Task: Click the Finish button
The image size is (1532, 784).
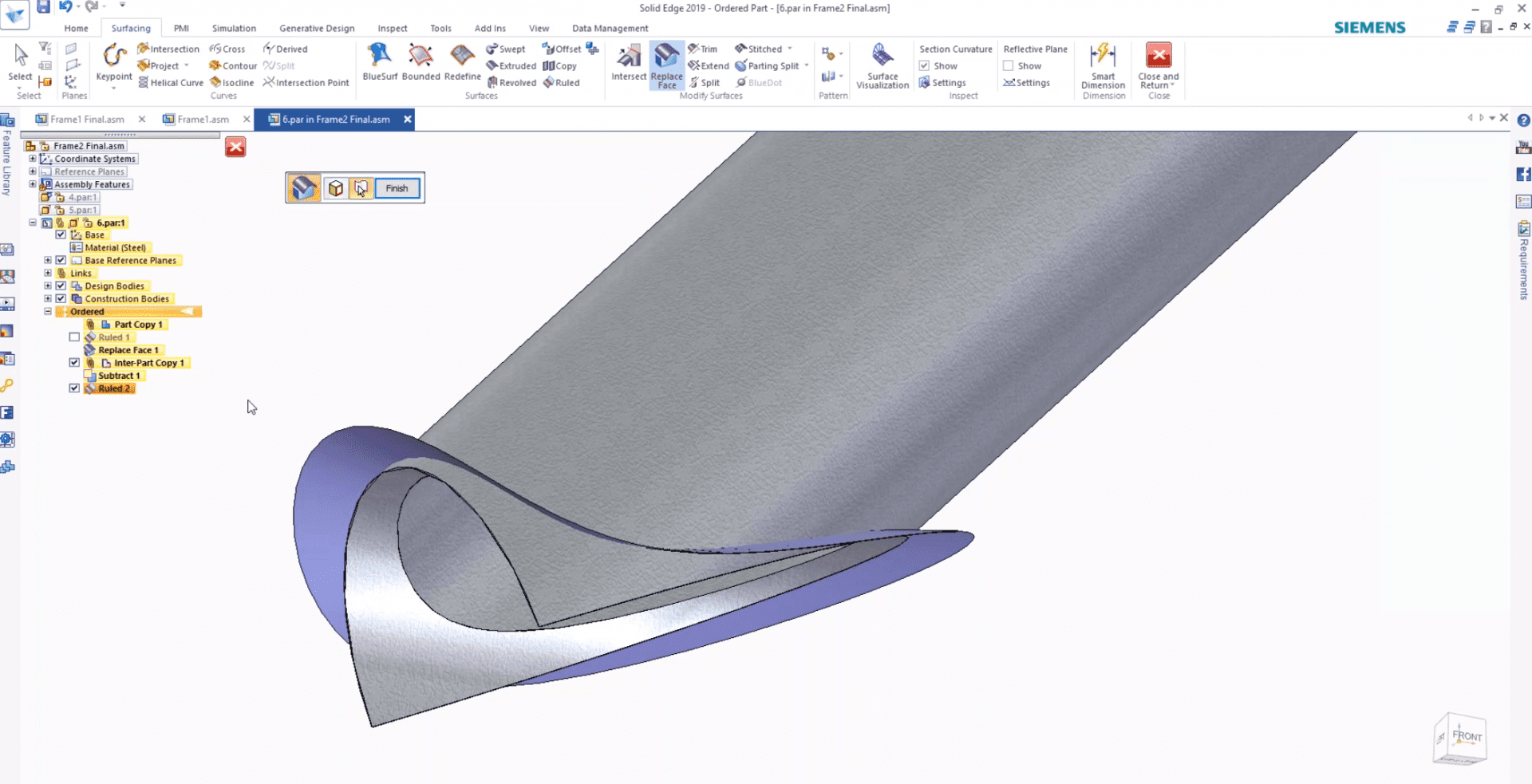Action: (x=397, y=188)
